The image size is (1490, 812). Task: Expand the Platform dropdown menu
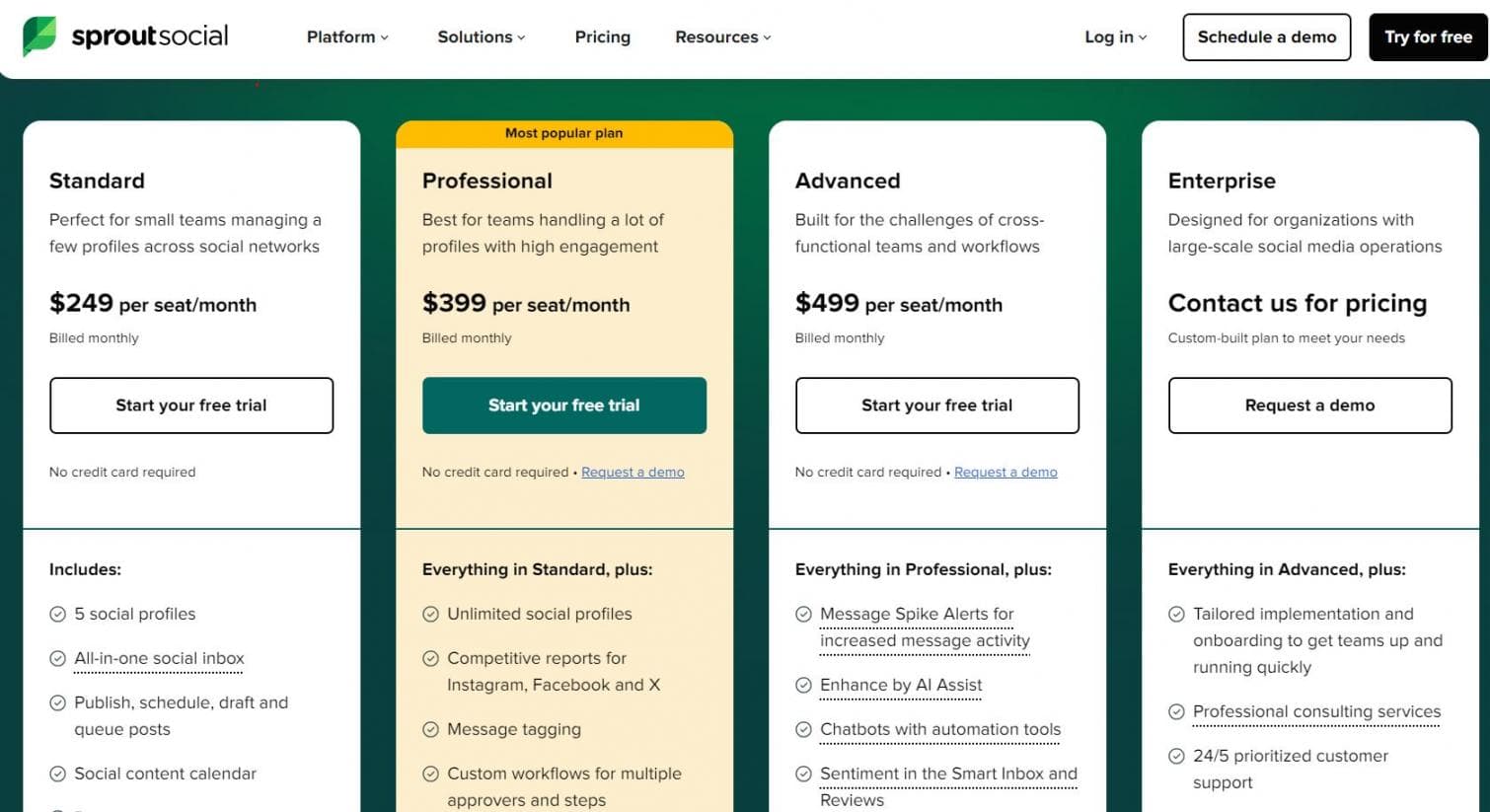pyautogui.click(x=347, y=37)
